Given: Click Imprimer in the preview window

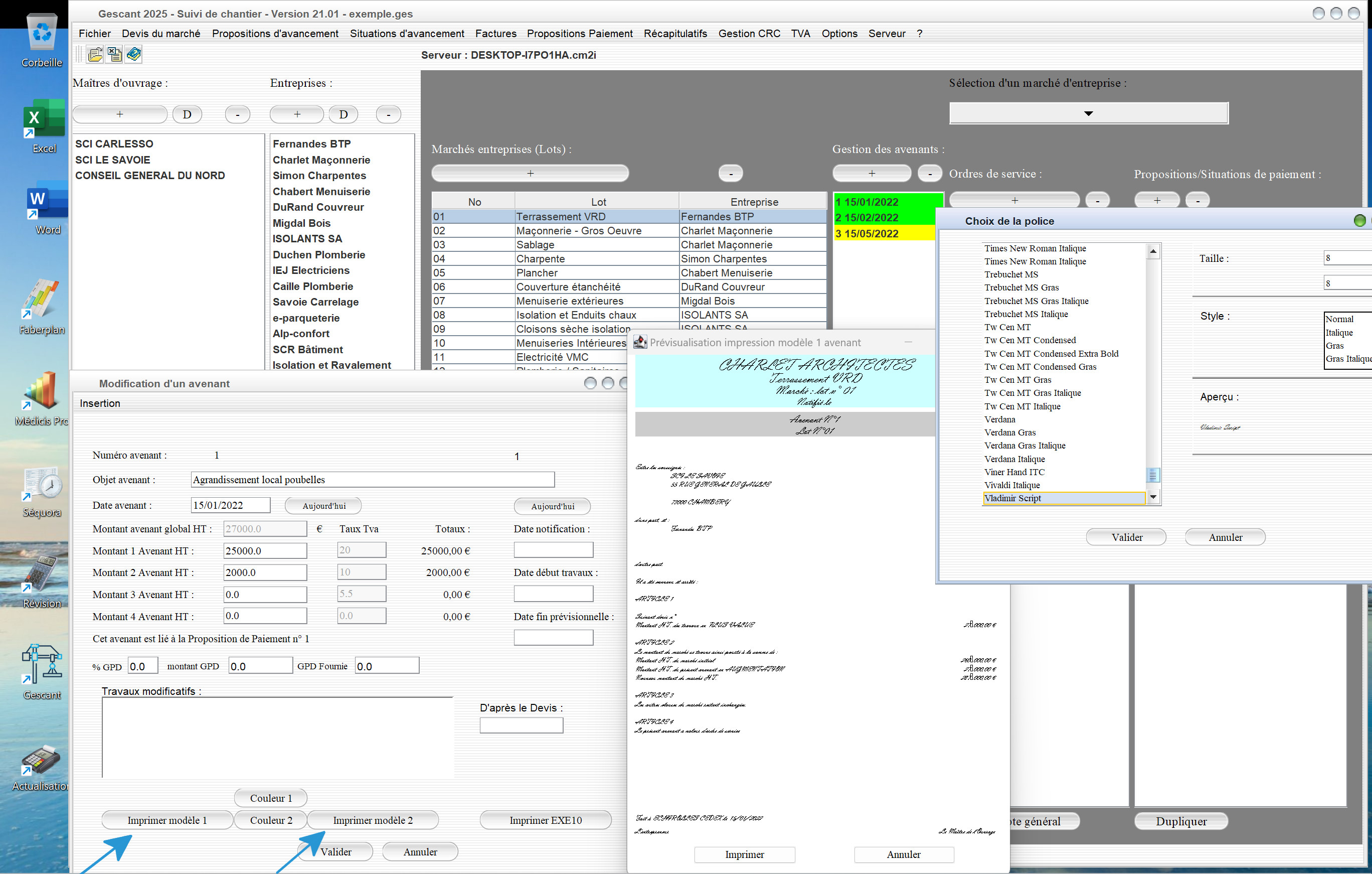Looking at the screenshot, I should 744,854.
